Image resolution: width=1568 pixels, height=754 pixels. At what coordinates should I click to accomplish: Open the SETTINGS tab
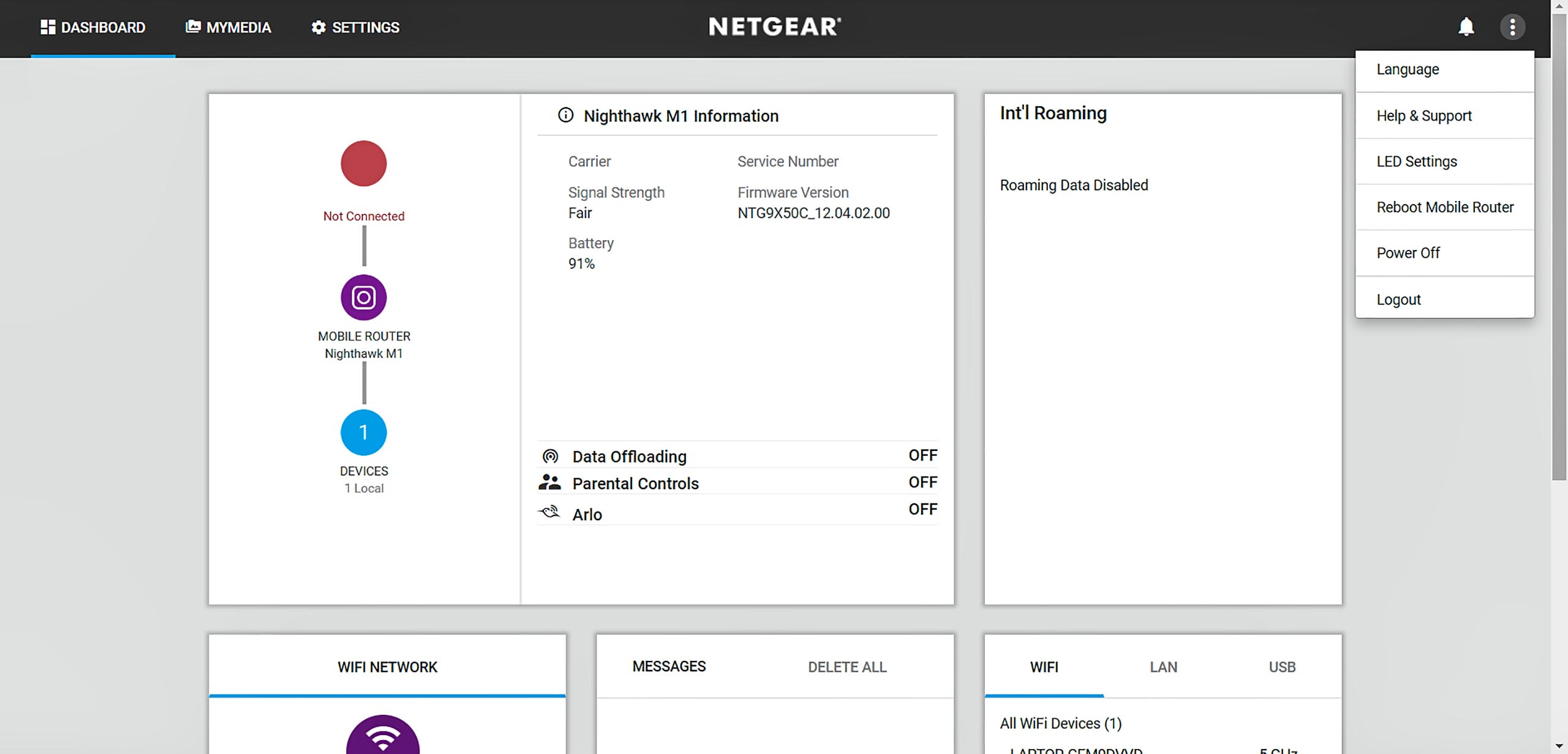355,28
